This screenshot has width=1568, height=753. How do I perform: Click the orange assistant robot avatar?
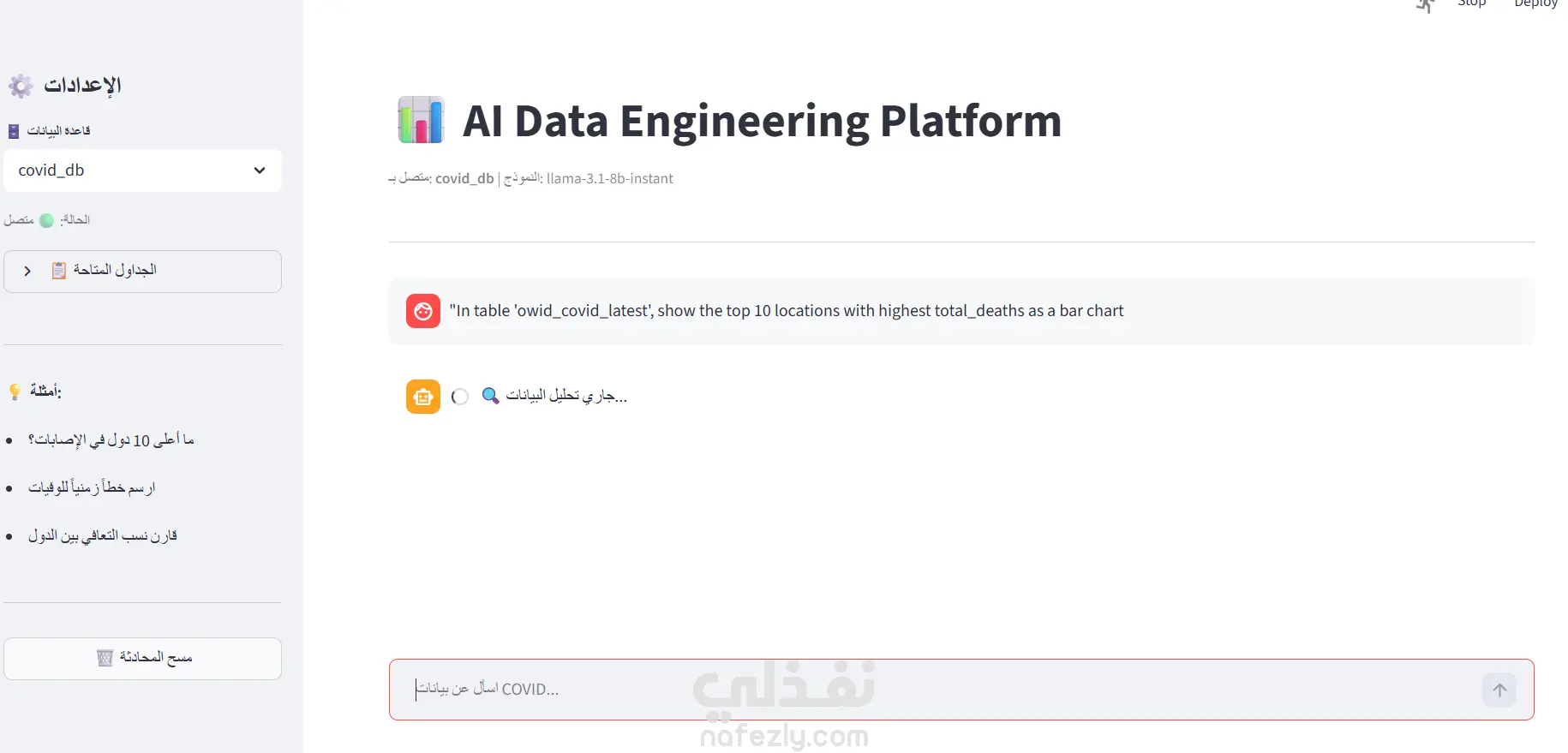(423, 397)
